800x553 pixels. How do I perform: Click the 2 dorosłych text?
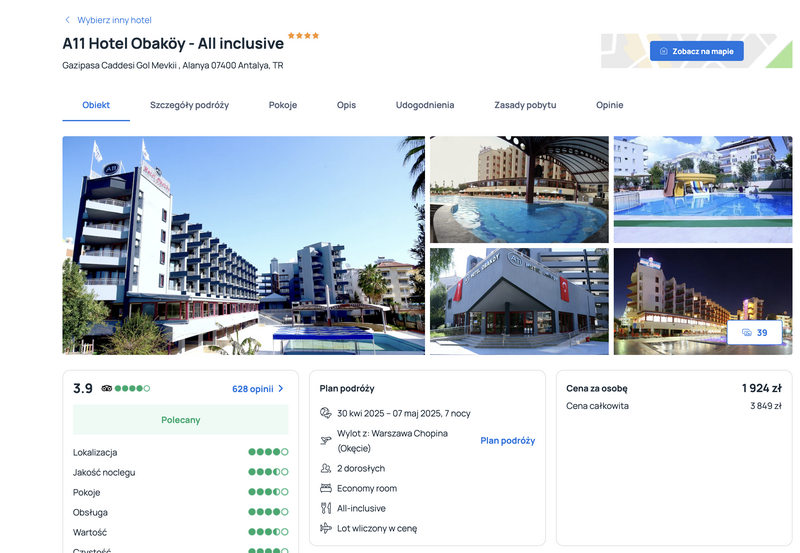361,468
